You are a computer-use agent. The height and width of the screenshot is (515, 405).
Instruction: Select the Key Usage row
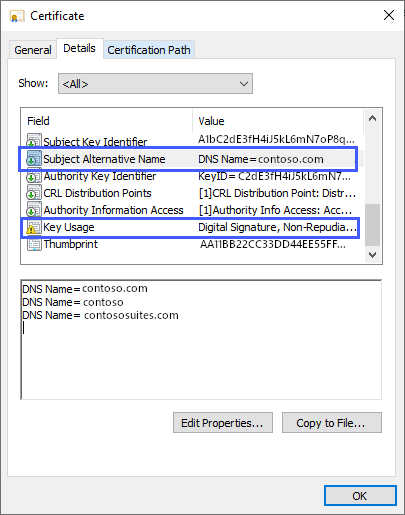192,227
